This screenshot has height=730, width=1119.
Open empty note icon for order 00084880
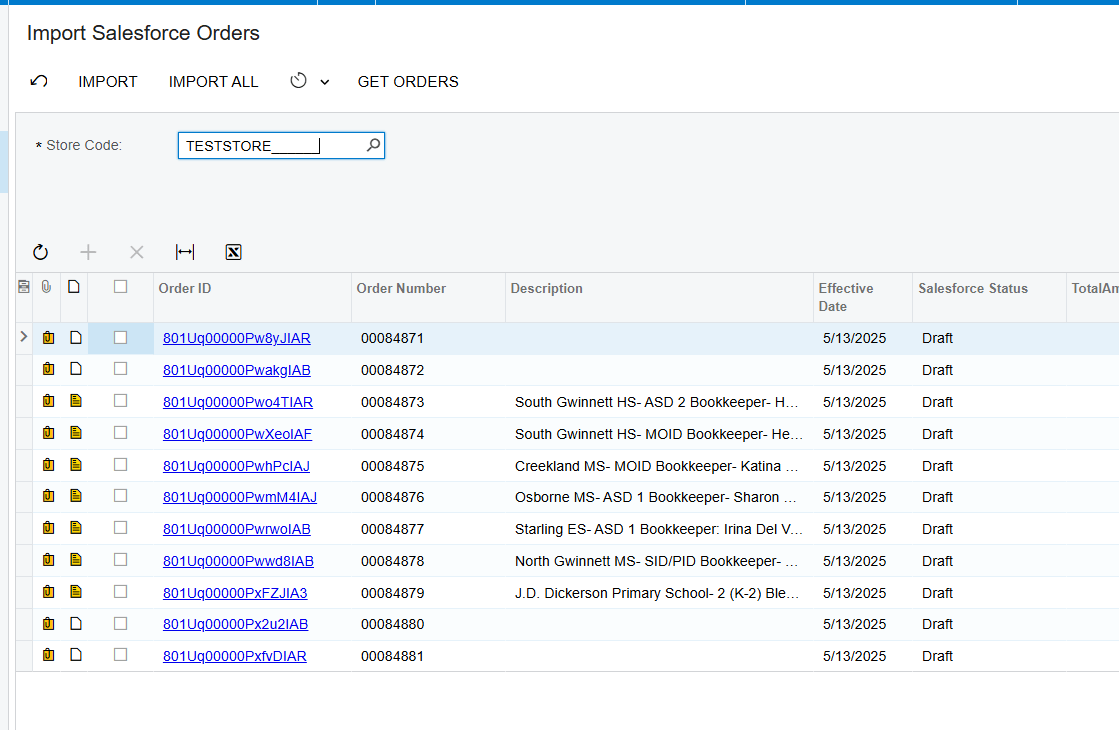point(76,624)
